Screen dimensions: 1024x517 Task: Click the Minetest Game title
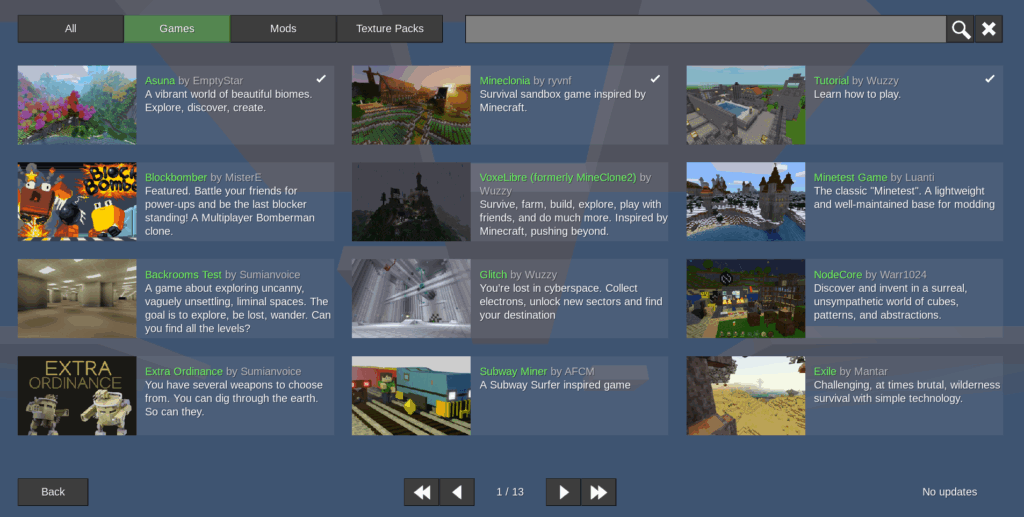coord(850,177)
